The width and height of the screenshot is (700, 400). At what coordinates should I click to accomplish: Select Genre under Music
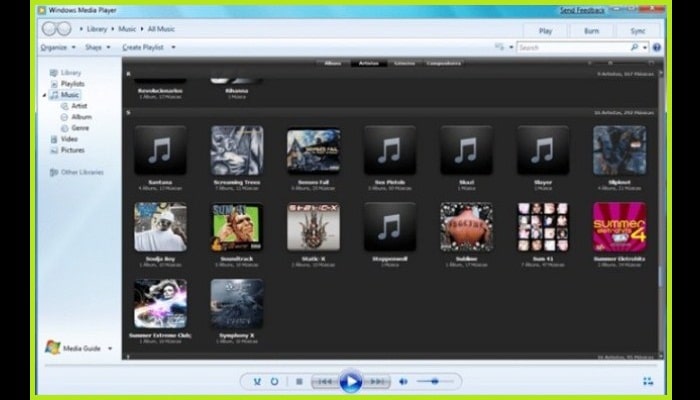(x=75, y=128)
